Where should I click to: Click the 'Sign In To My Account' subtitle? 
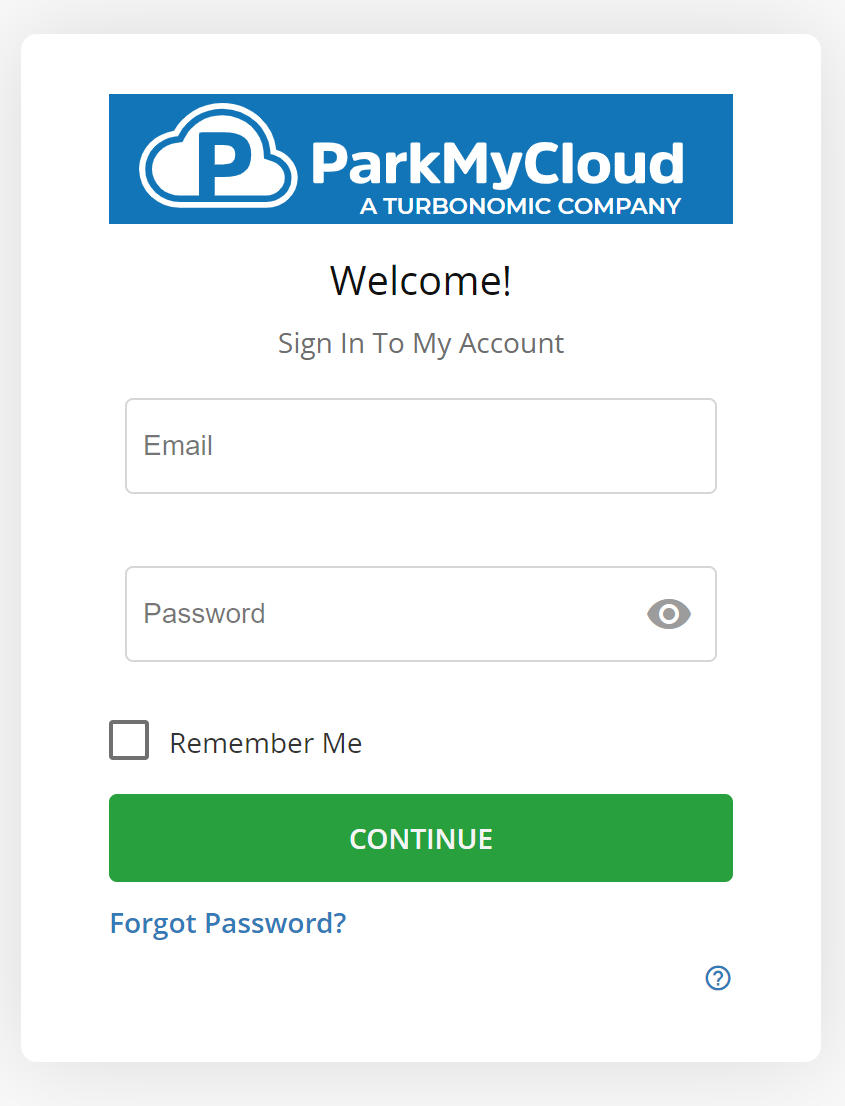(x=420, y=343)
